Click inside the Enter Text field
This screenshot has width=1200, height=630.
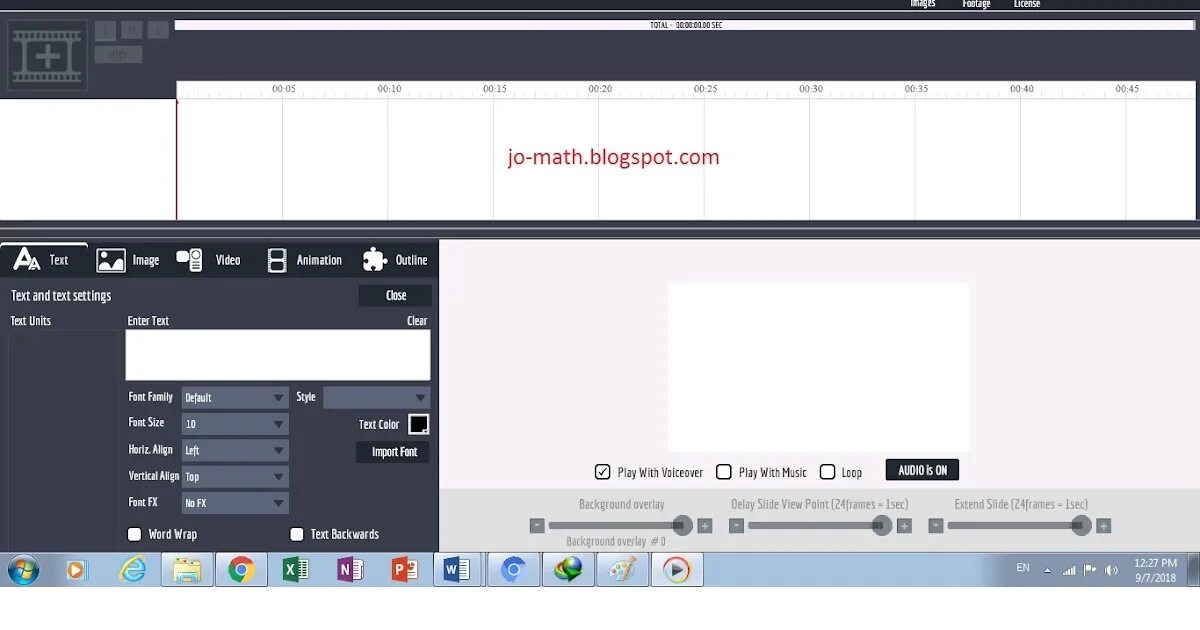278,354
